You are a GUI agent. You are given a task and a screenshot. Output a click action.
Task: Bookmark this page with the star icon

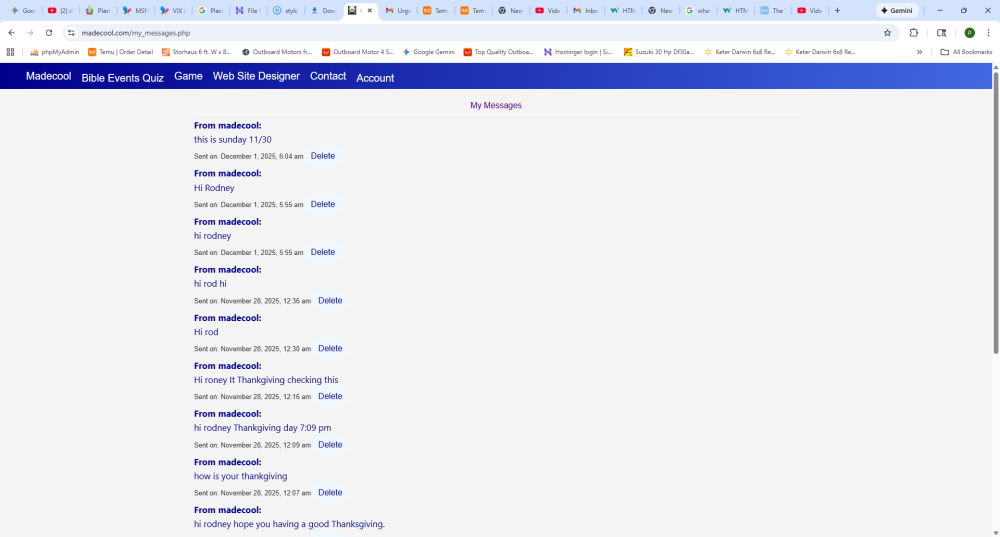(887, 32)
